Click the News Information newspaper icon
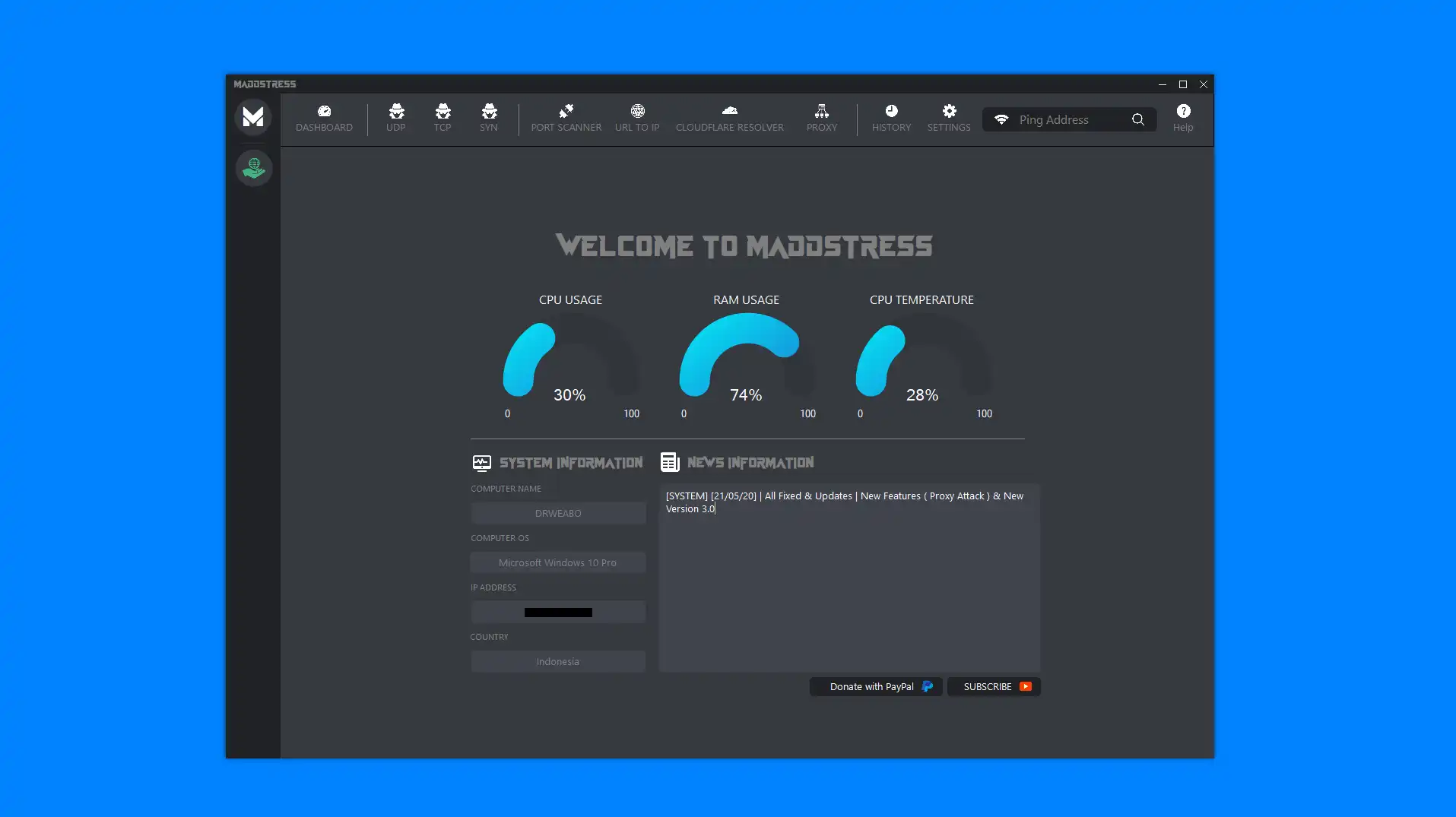 tap(670, 462)
